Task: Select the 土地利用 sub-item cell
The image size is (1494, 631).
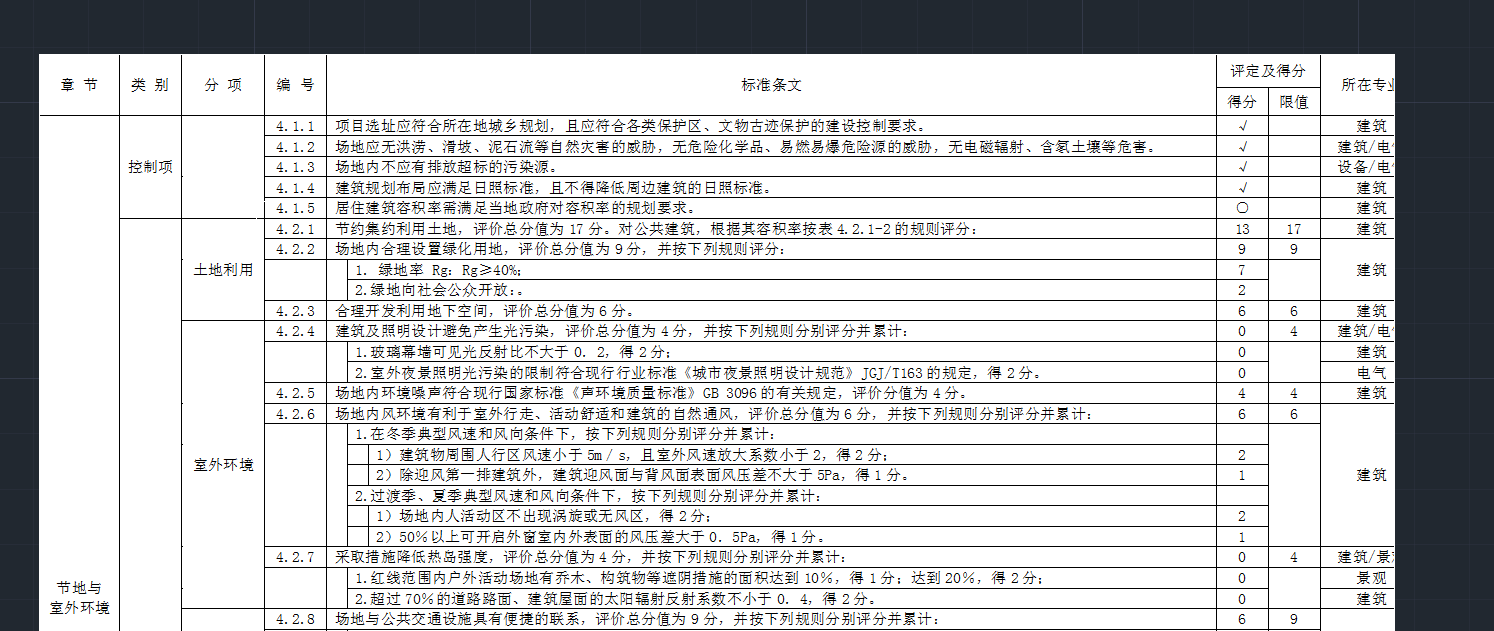Action: point(223,270)
